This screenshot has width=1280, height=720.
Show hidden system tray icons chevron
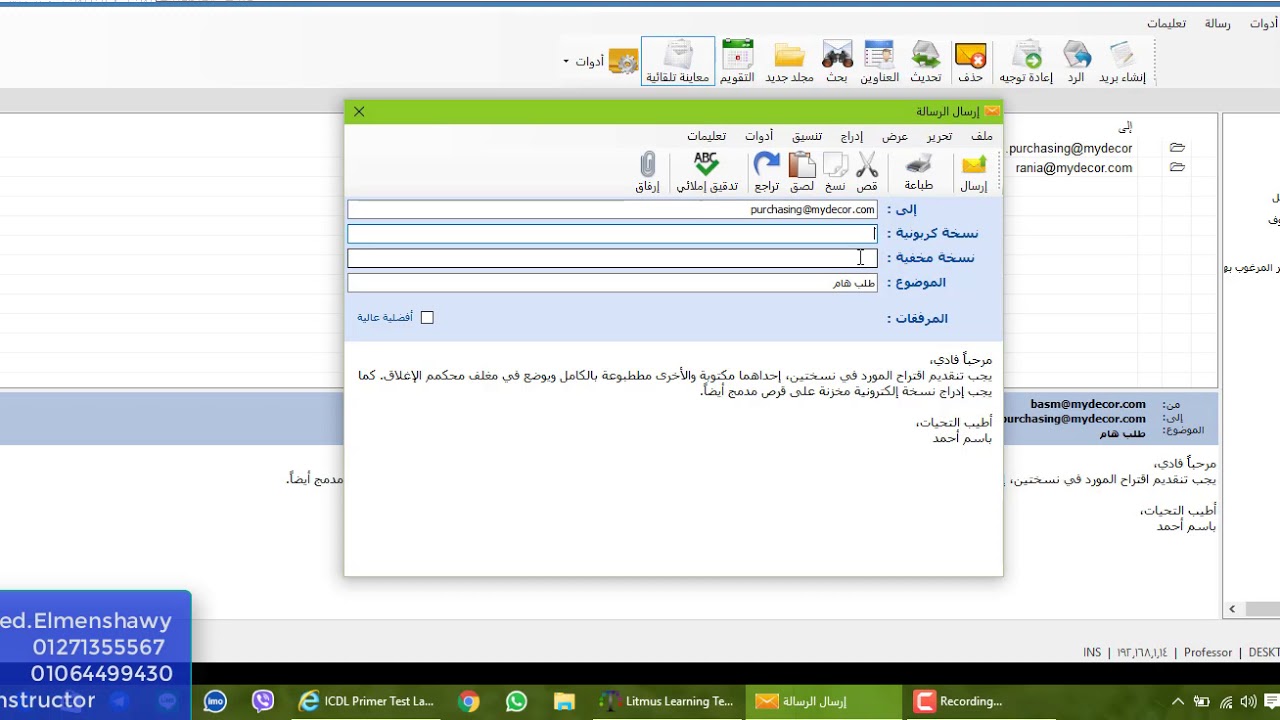coord(1177,701)
